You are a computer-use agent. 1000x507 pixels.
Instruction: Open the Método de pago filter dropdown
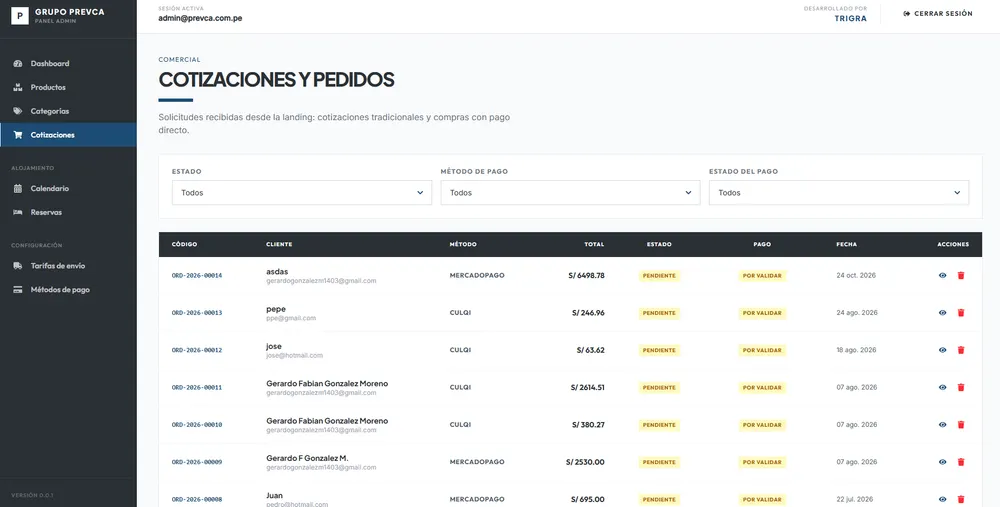(570, 193)
